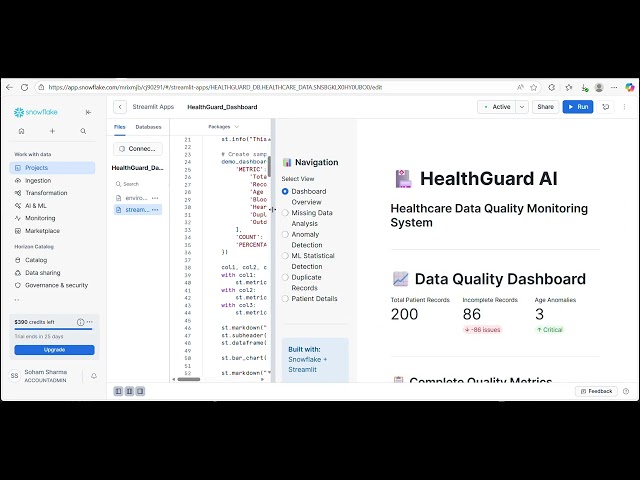Viewport: 640px width, 480px height.
Task: Open the browser profile avatar
Action: (599, 87)
